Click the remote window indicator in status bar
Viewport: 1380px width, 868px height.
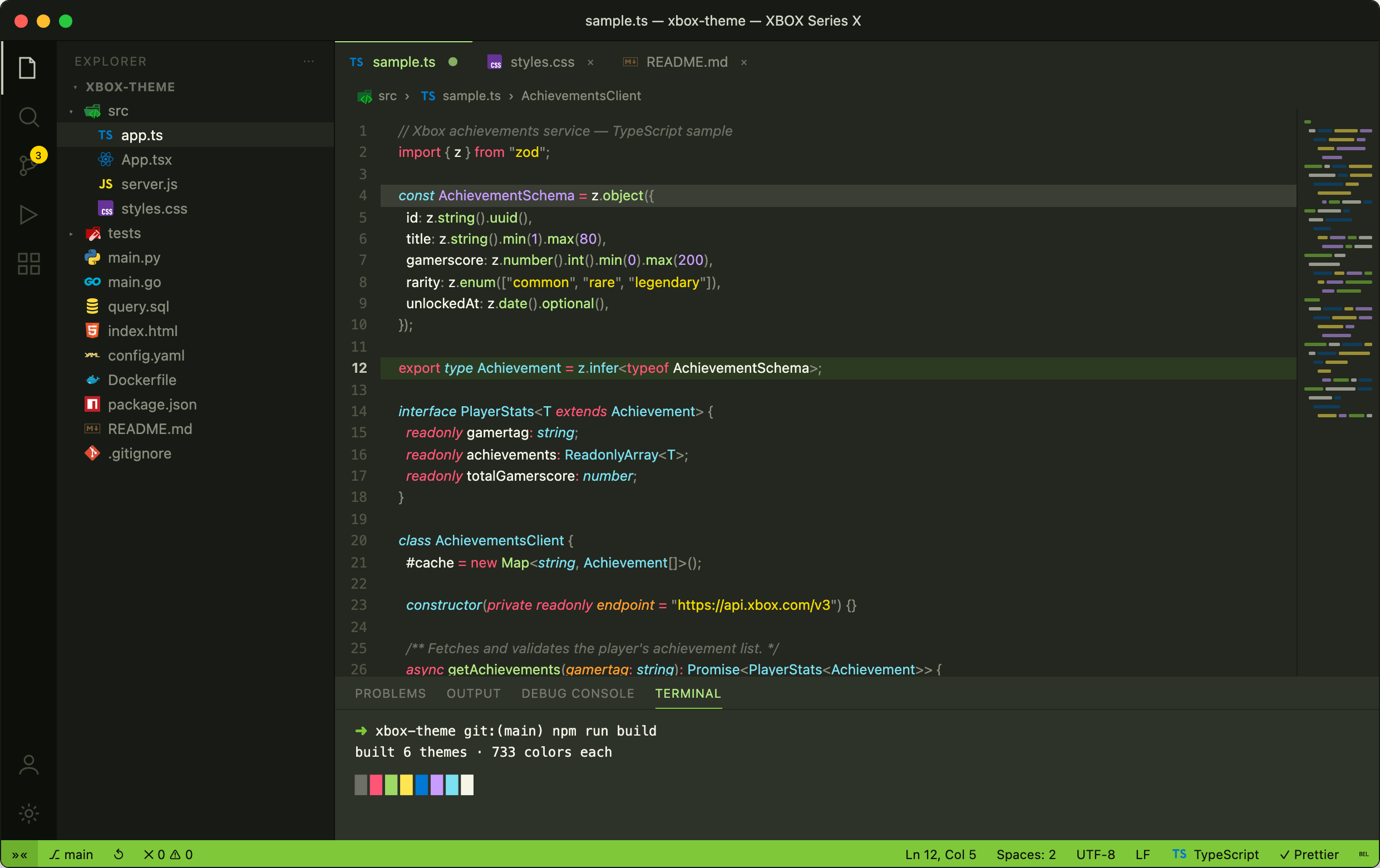click(x=19, y=854)
